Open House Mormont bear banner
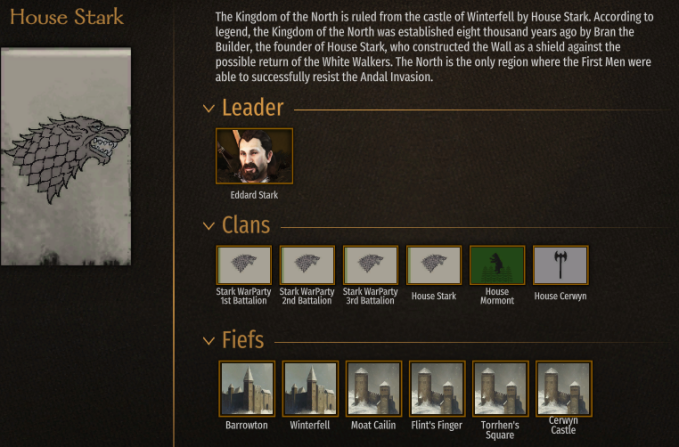The image size is (679, 447). coord(497,265)
